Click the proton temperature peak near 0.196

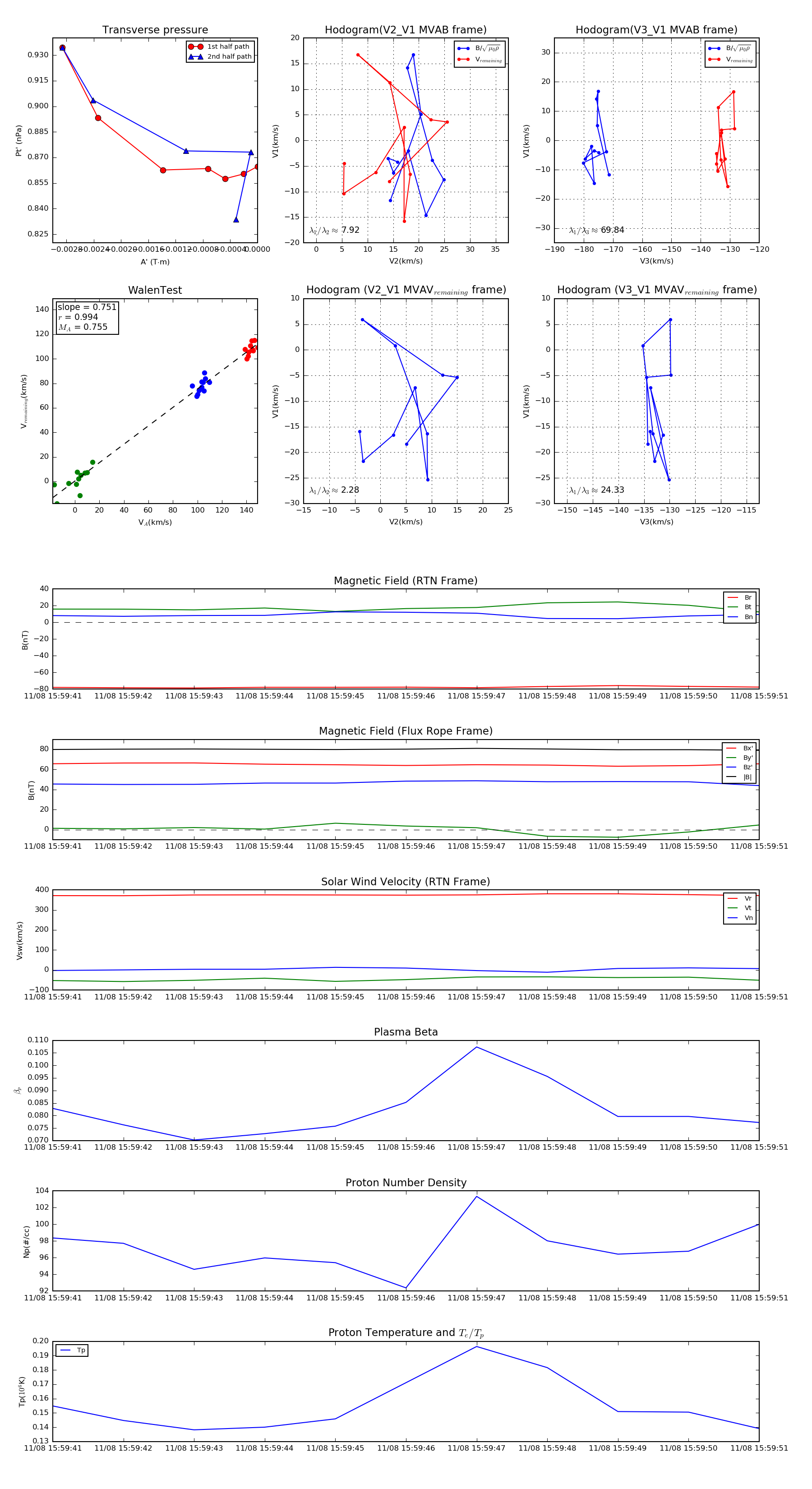[476, 1347]
